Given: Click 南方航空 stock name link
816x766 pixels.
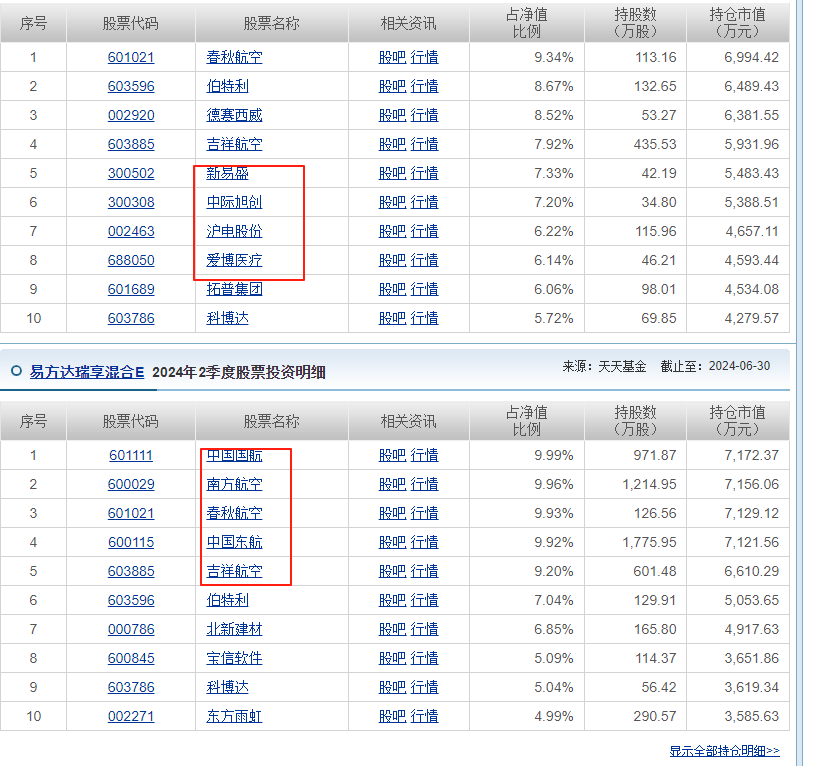Looking at the screenshot, I should tap(234, 484).
